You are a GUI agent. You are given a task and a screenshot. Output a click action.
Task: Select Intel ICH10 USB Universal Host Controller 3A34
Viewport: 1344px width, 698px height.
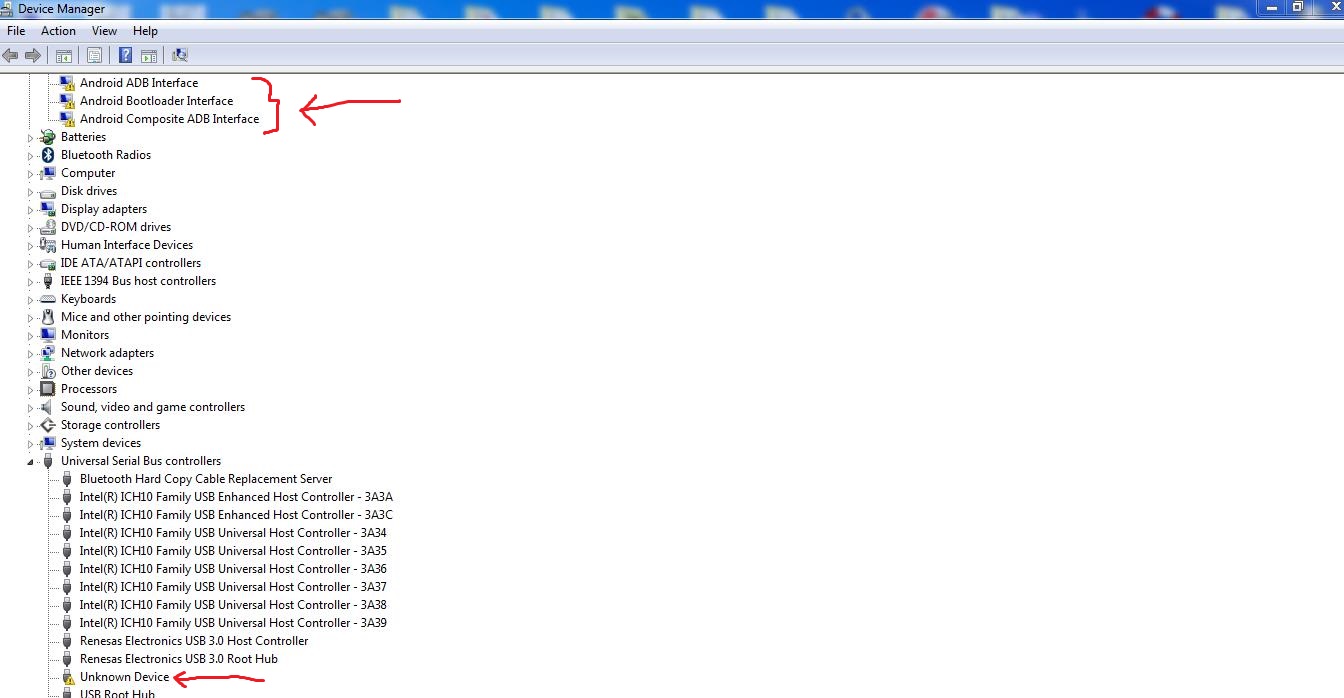pyautogui.click(x=233, y=533)
